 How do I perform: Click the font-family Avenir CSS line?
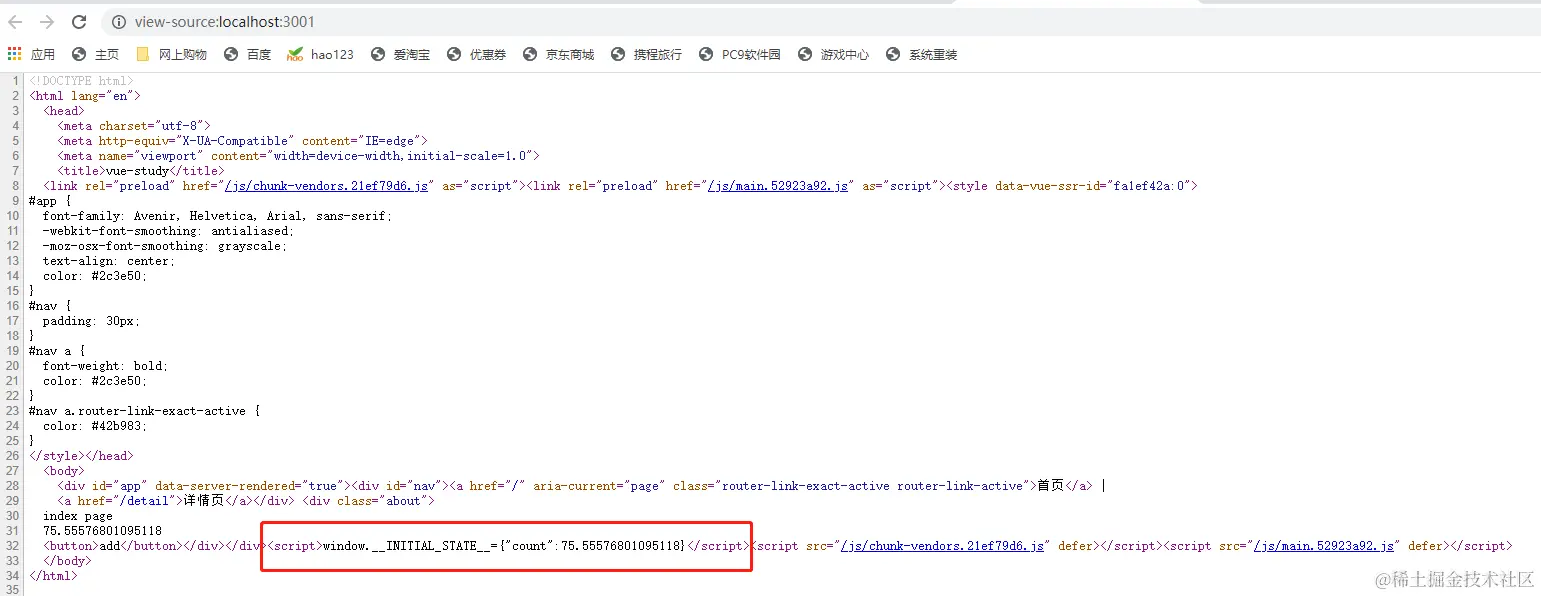coord(218,216)
